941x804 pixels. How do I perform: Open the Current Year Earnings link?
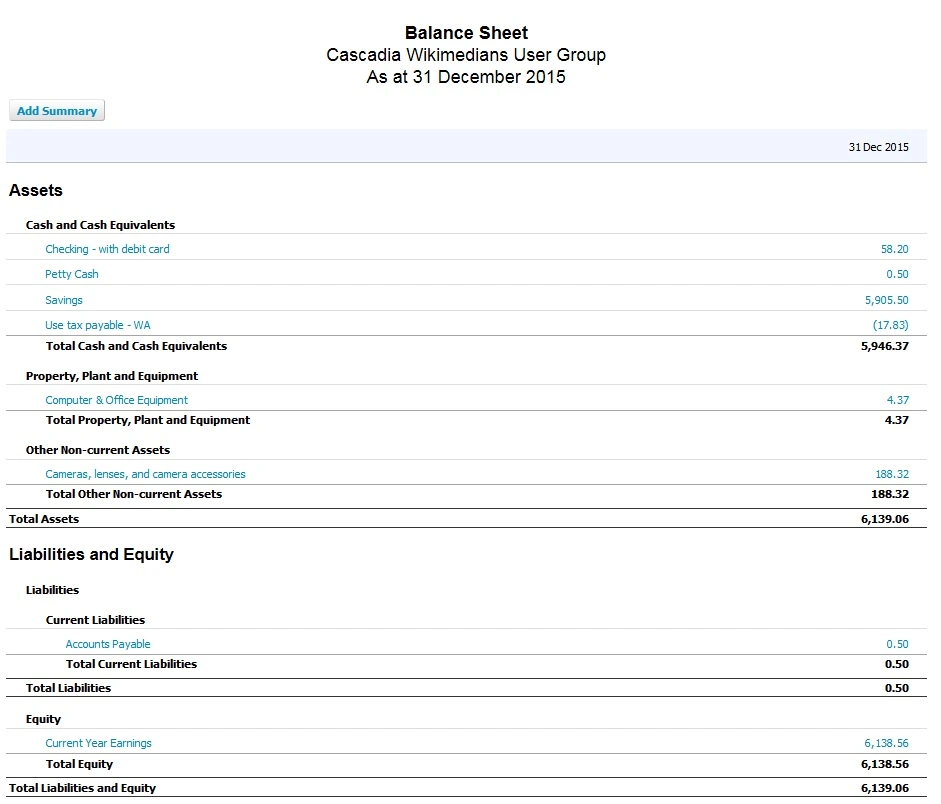point(98,743)
